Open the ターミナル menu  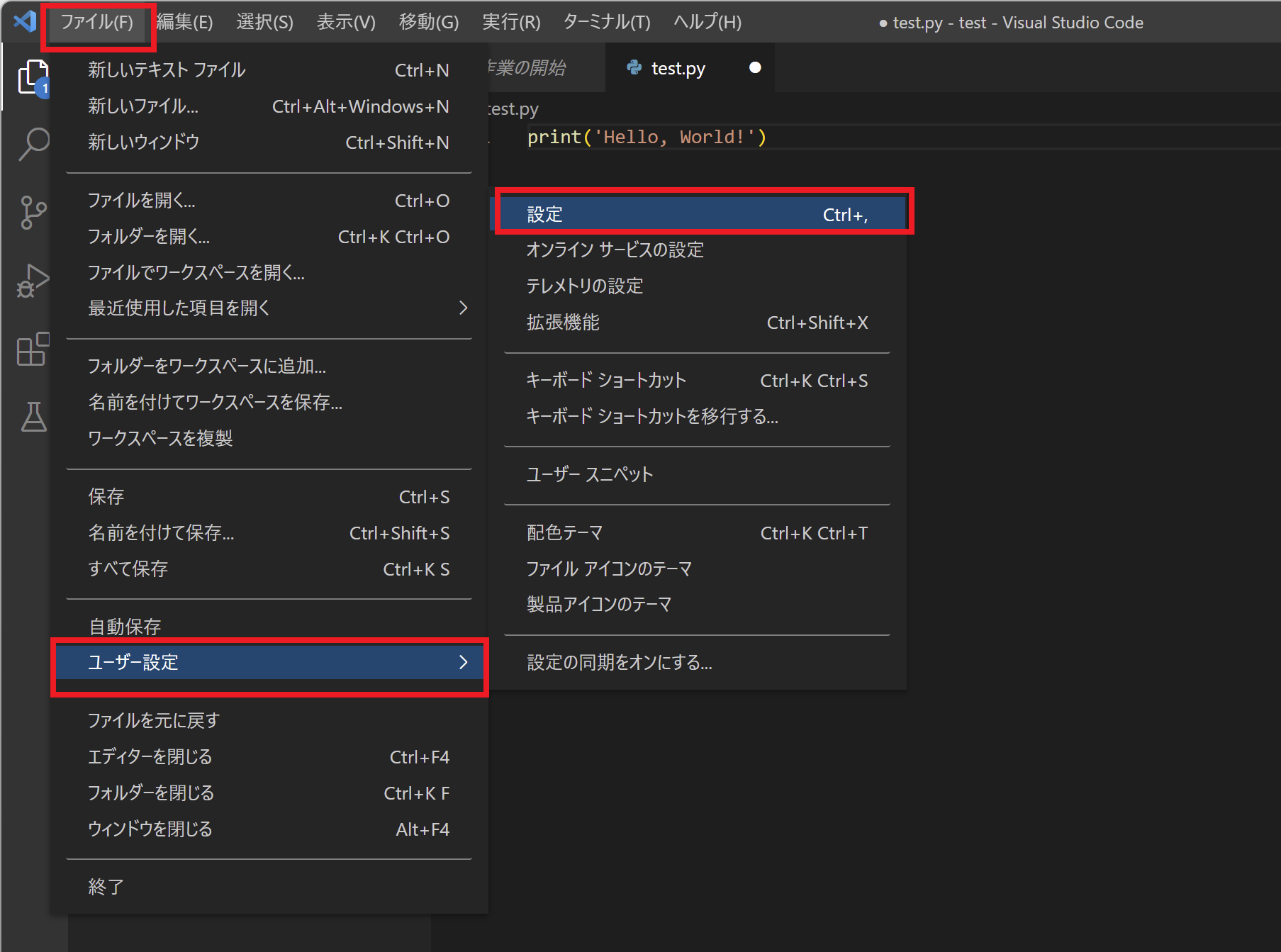(606, 22)
